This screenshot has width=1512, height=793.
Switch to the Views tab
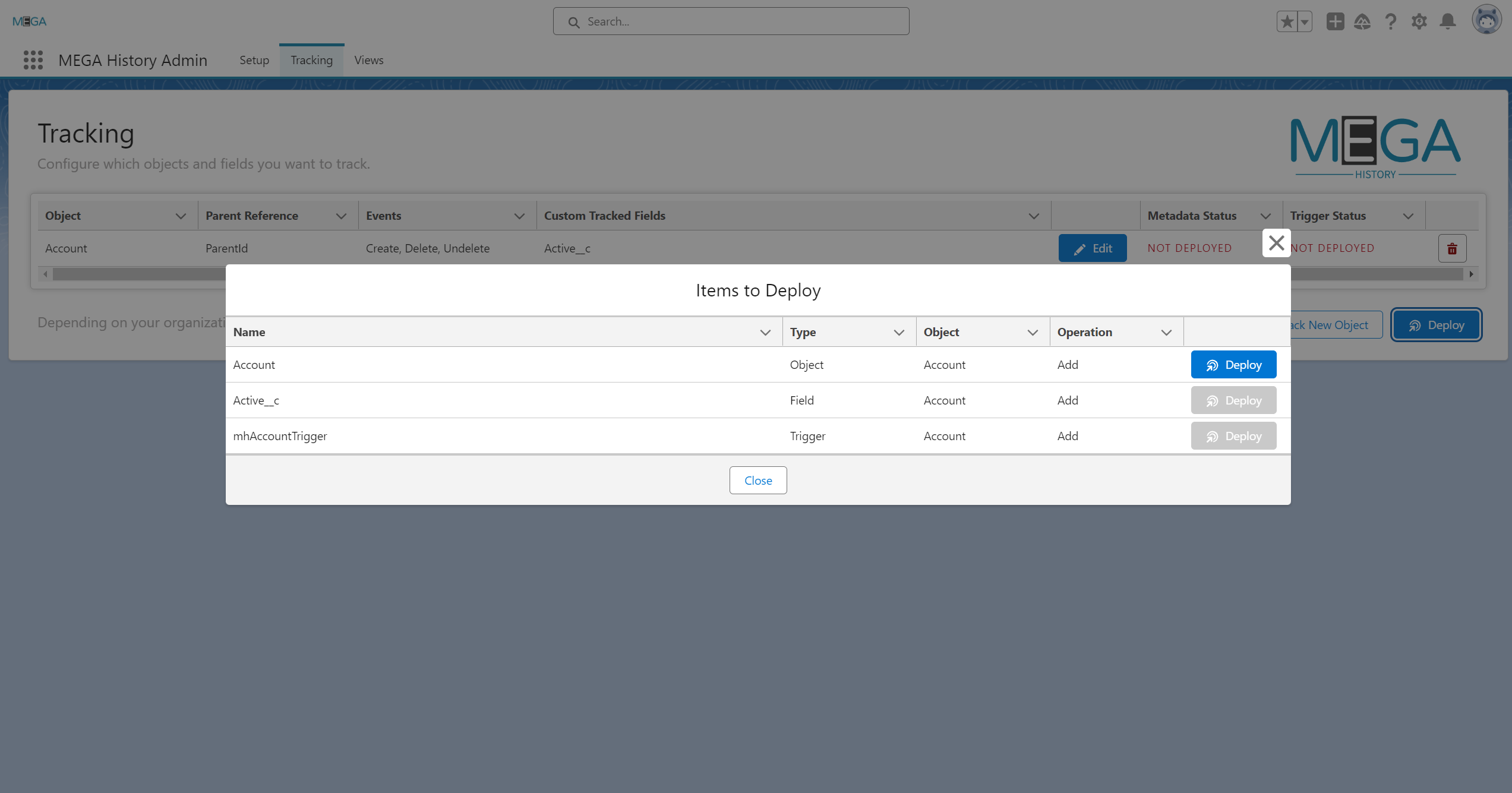[x=368, y=60]
